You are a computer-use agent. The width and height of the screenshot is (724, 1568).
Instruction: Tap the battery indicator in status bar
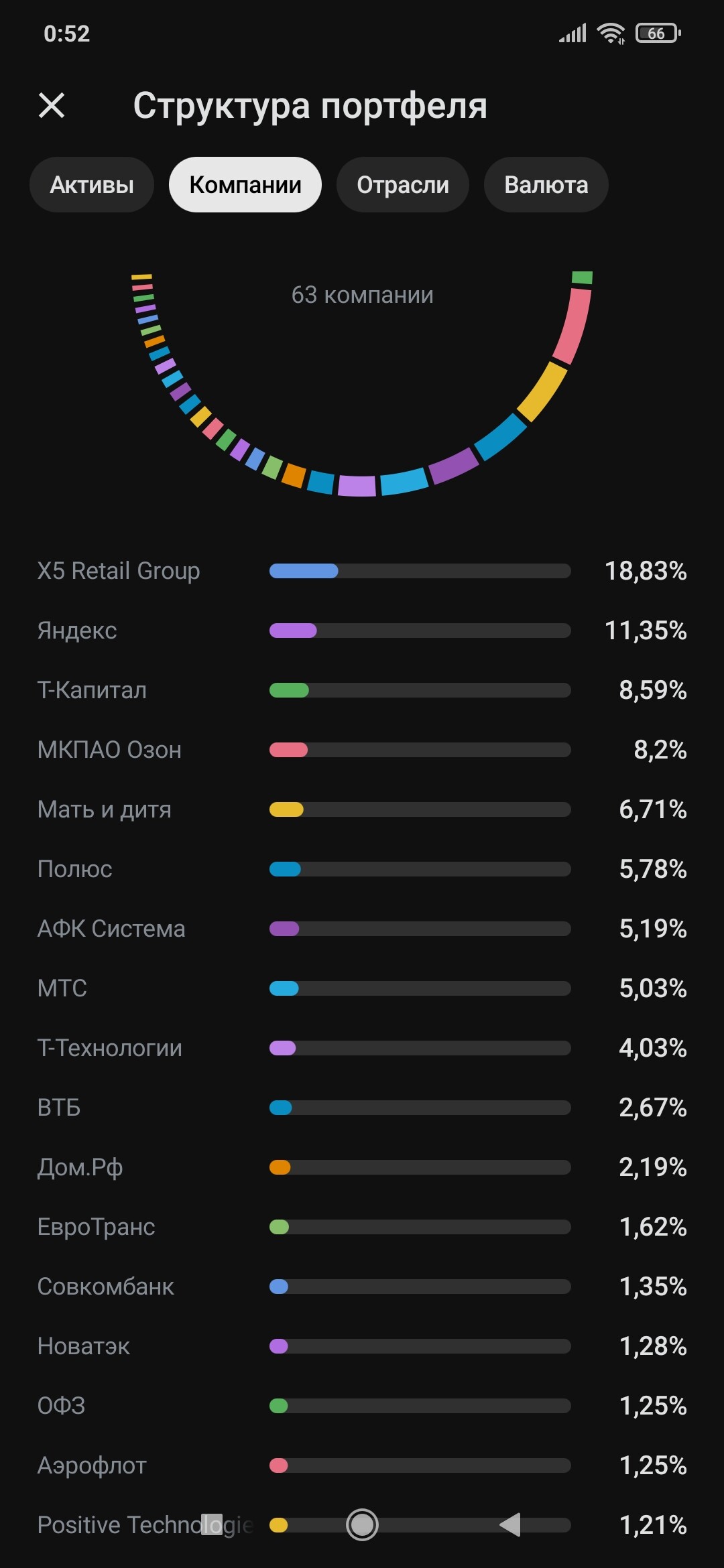click(x=658, y=34)
